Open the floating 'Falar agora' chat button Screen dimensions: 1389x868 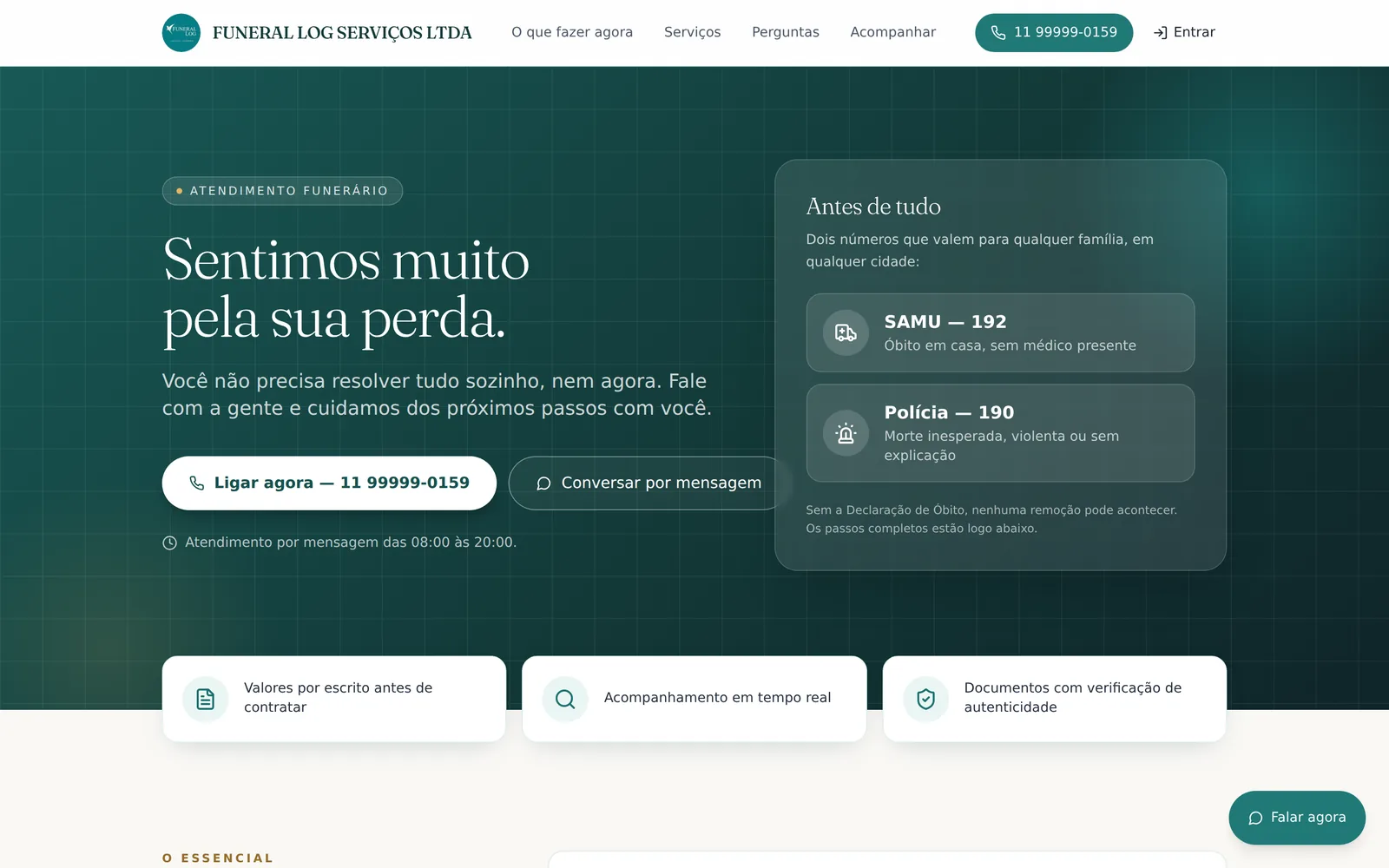coord(1297,818)
